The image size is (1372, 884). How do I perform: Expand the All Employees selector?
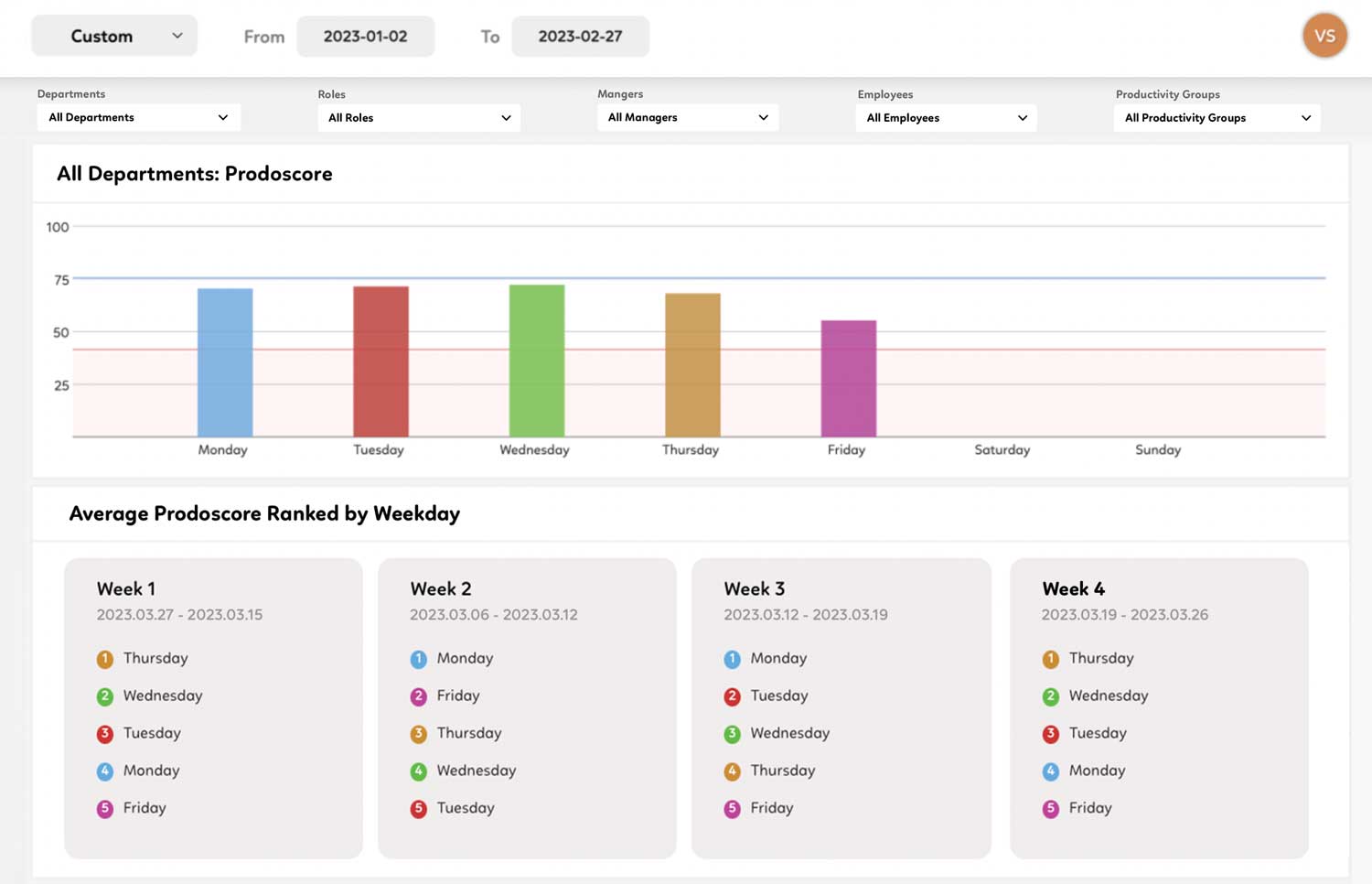[945, 117]
